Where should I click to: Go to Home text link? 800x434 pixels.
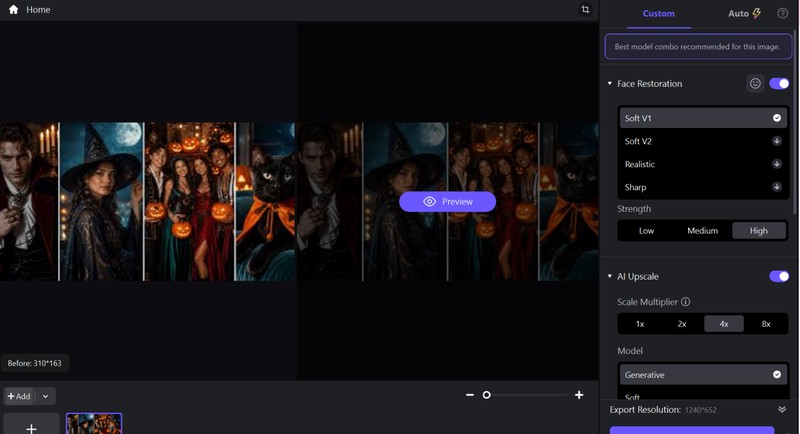tap(38, 9)
